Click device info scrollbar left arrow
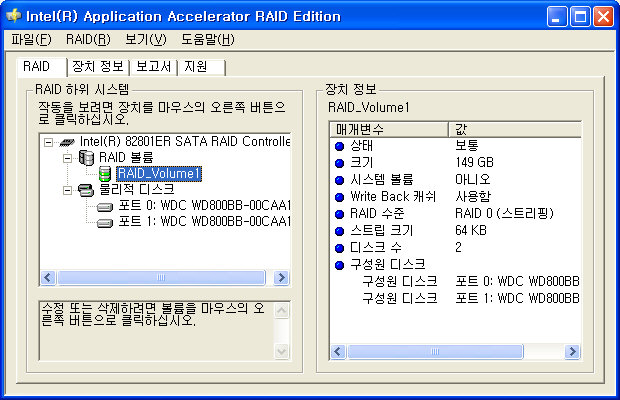The height and width of the screenshot is (400, 620). tap(338, 351)
